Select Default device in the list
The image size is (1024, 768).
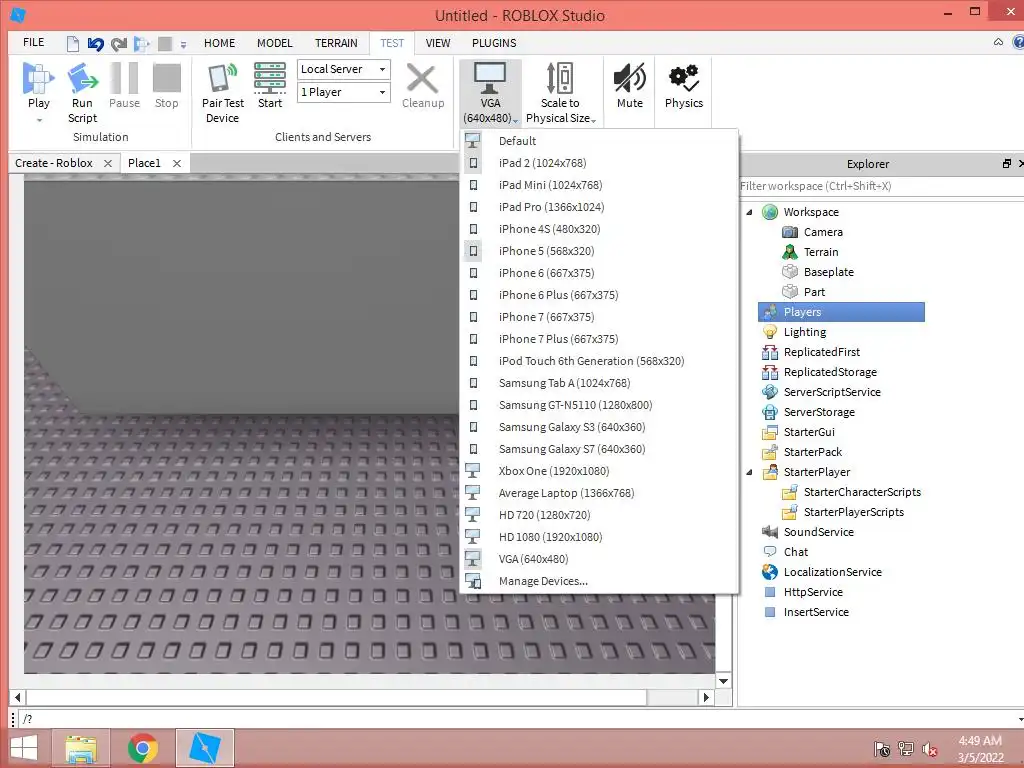(599, 141)
